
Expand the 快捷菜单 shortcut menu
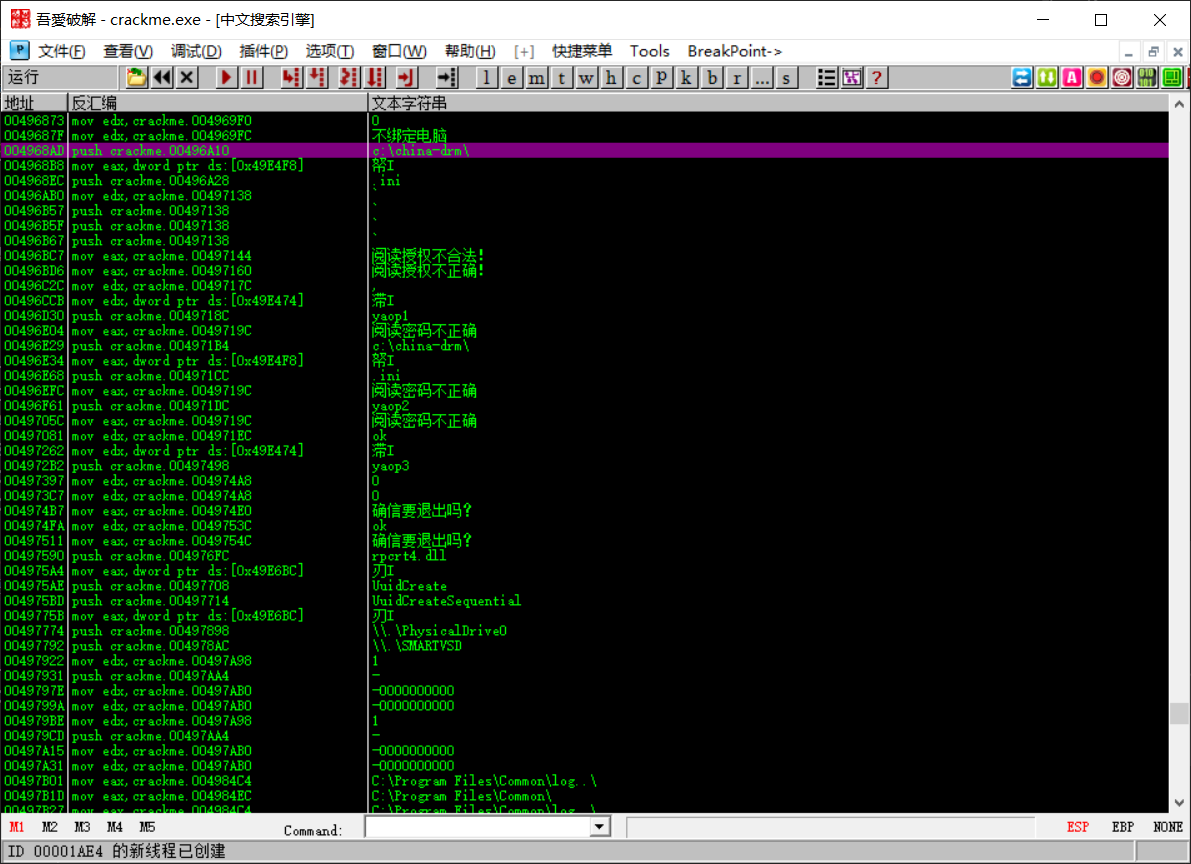click(582, 51)
